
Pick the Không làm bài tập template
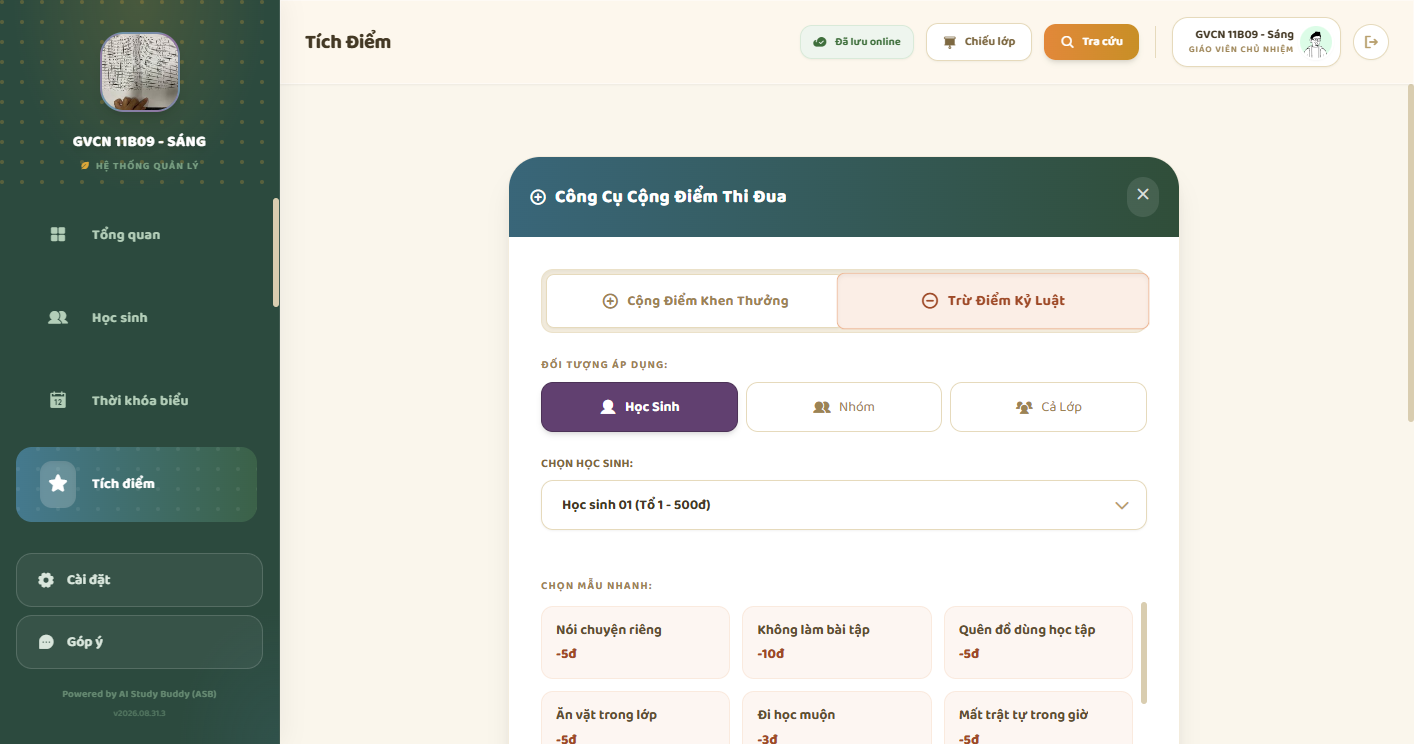tap(837, 642)
